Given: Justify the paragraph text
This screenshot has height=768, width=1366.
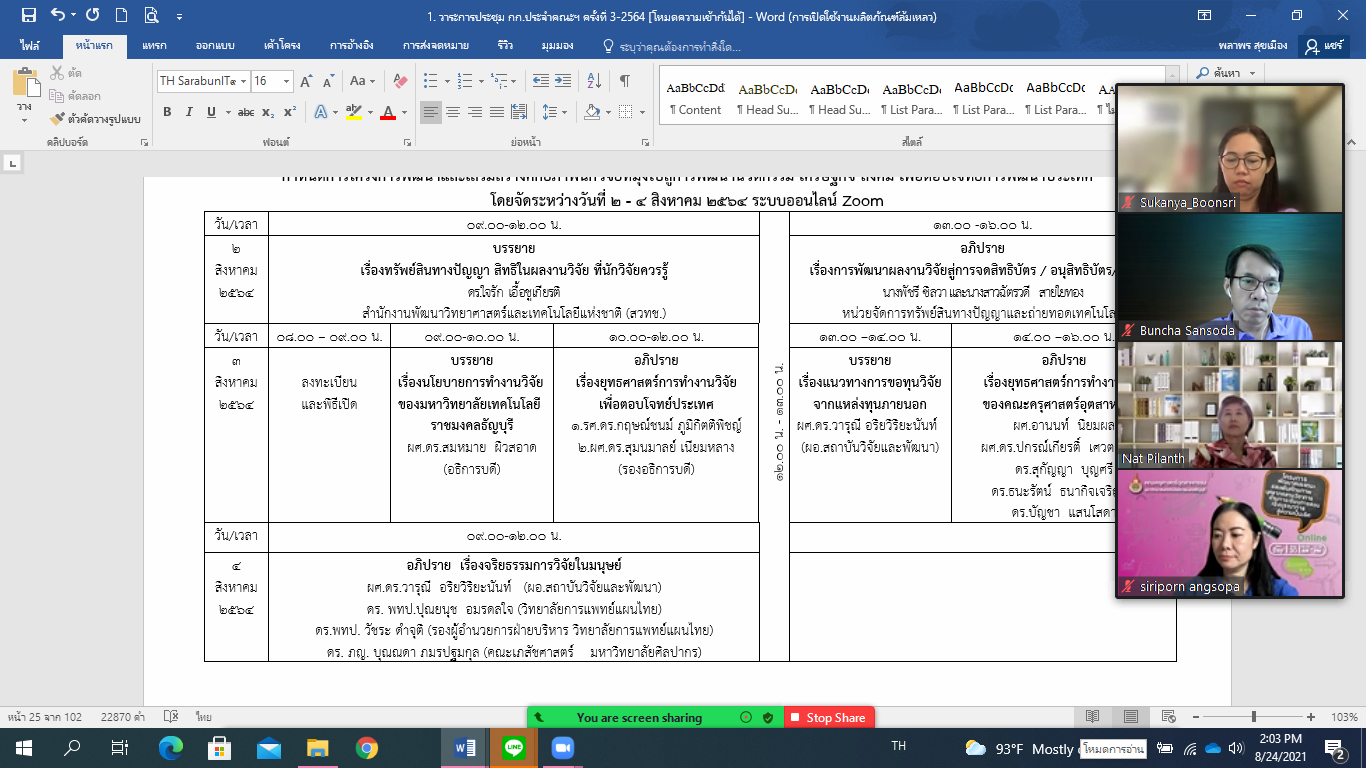Looking at the screenshot, I should (x=497, y=112).
